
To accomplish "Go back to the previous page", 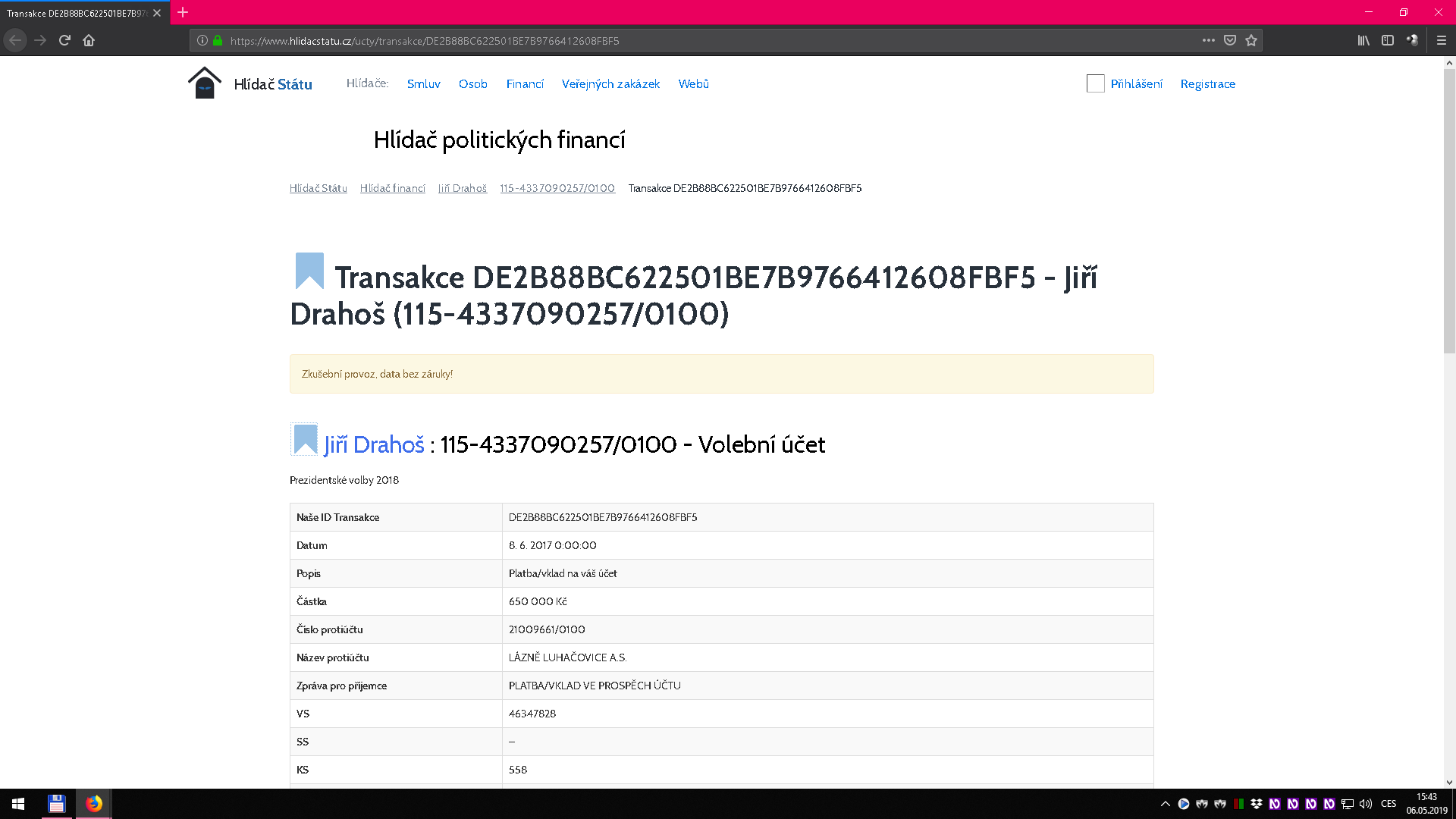I will (x=15, y=40).
